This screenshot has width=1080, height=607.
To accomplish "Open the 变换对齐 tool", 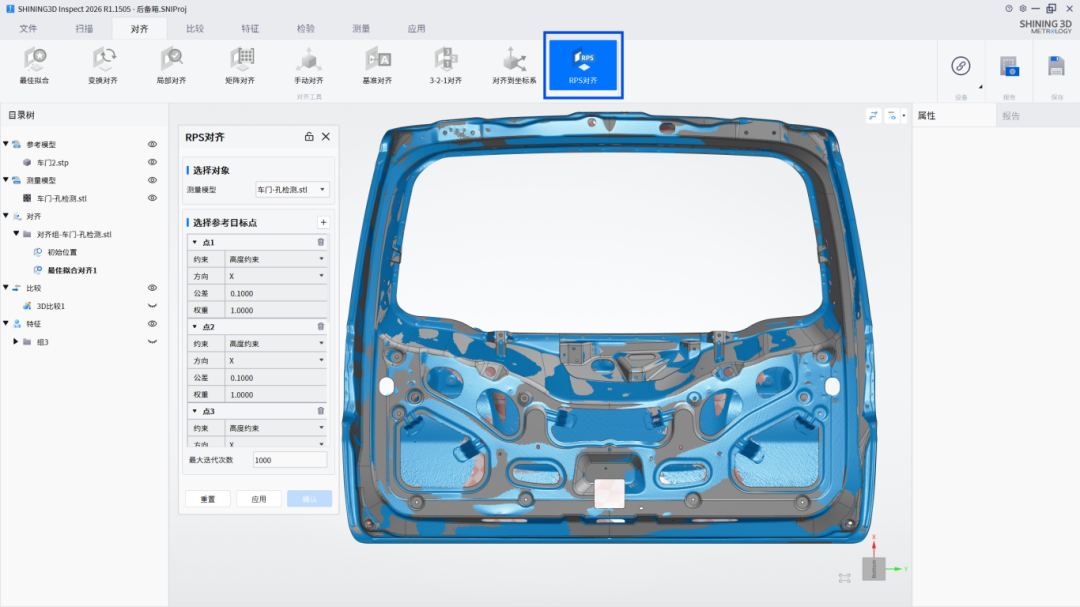I will (103, 66).
